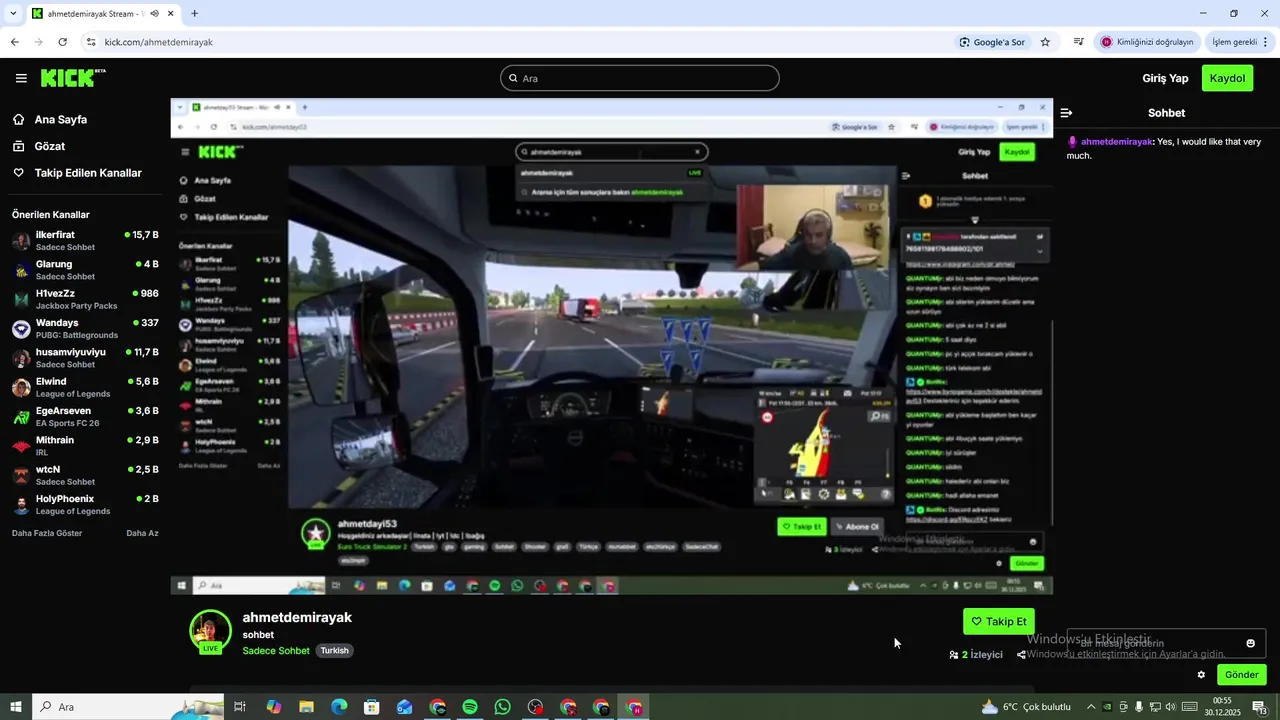This screenshot has width=1280, height=720.
Task: Click the Windows taskbar search box
Action: tap(128, 707)
